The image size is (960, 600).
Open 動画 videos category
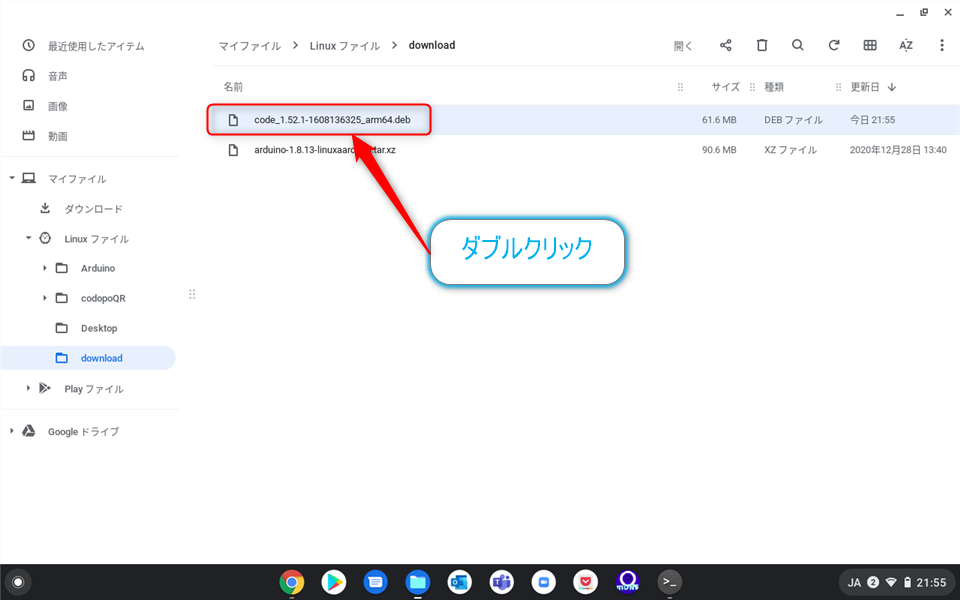point(58,137)
